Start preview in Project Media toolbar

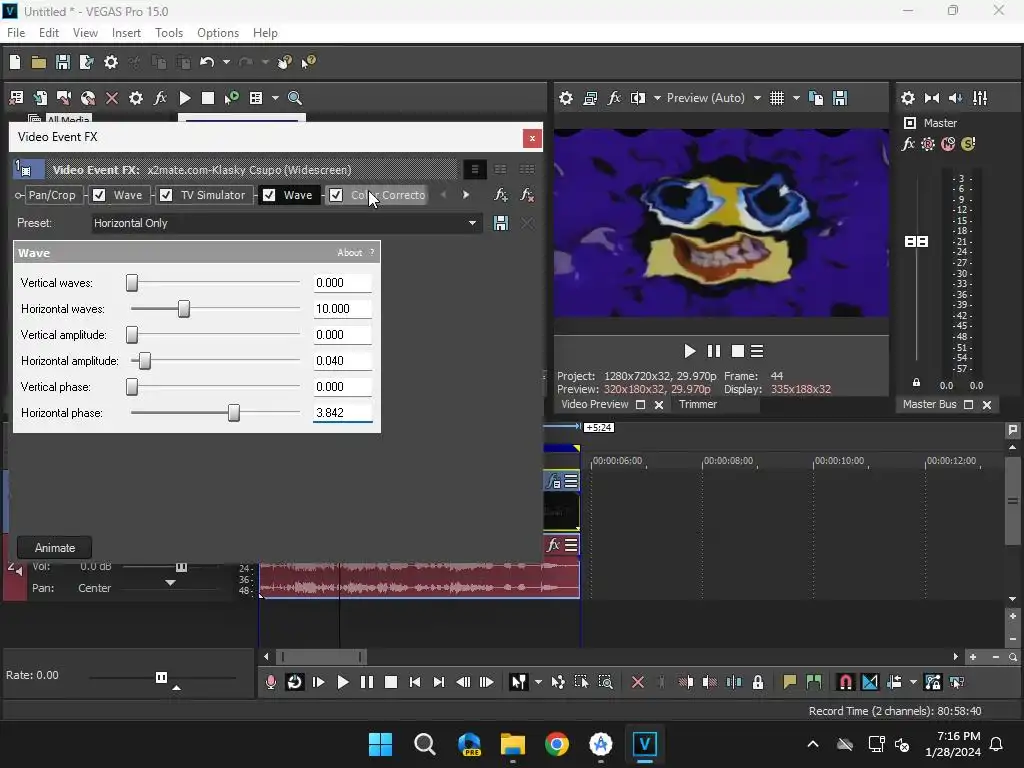point(185,98)
